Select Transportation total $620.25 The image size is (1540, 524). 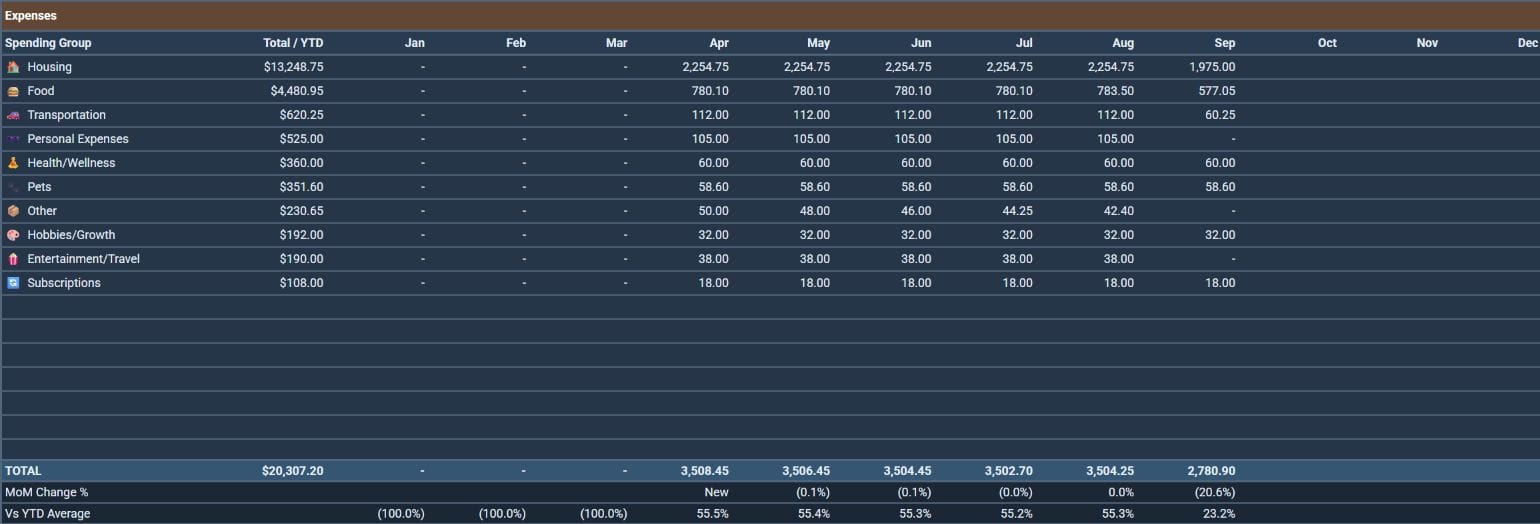coord(302,115)
